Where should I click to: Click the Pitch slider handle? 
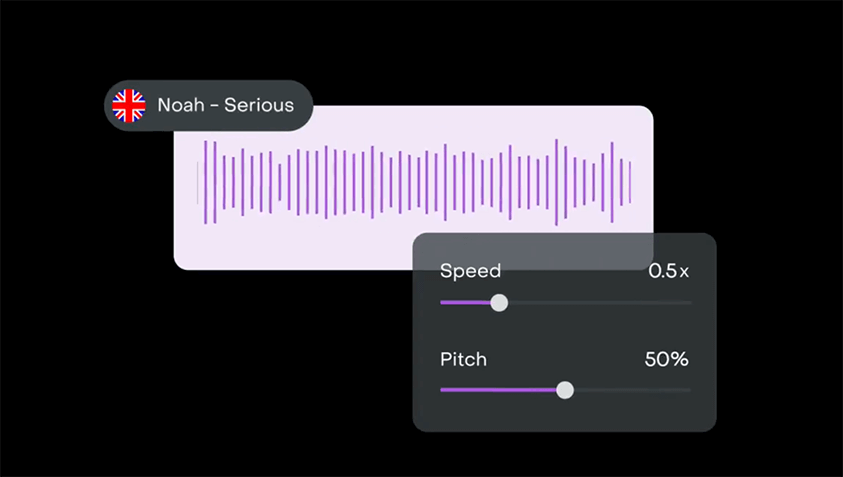(565, 390)
